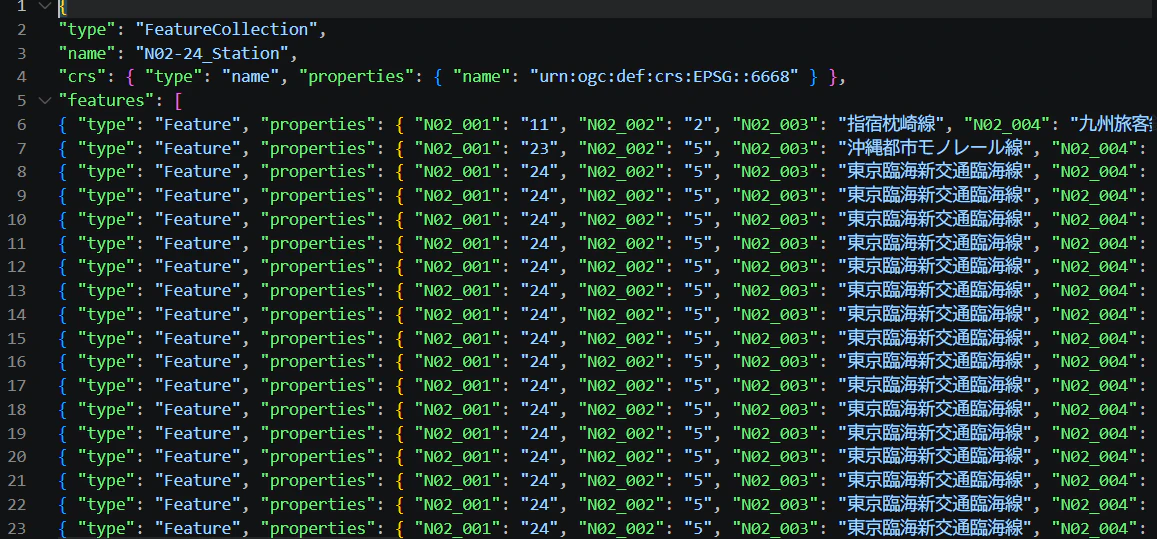Click line number 6 in the gutter
The width and height of the screenshot is (1157, 539).
(21, 125)
